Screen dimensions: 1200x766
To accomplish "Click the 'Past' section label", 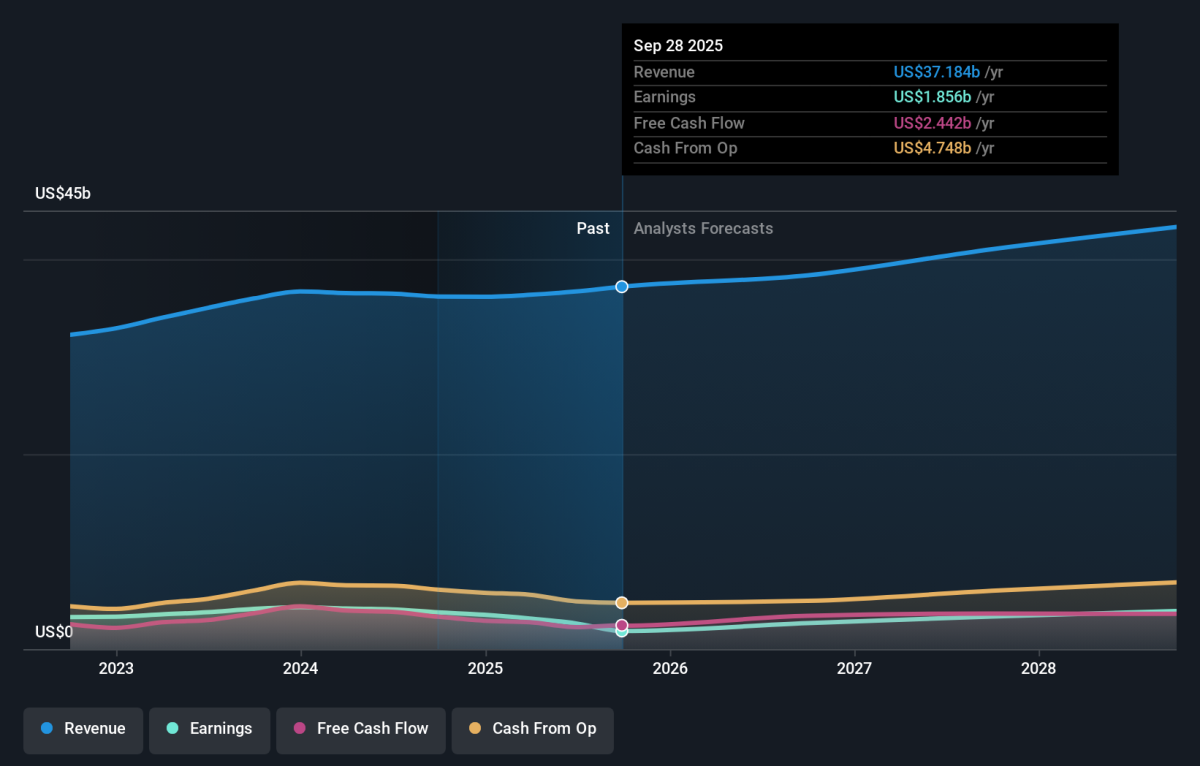I will pos(592,229).
